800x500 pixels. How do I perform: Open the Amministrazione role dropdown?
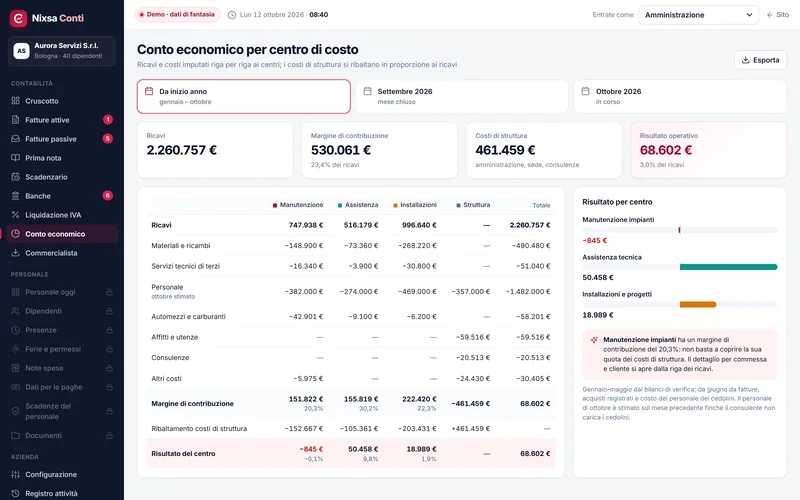[698, 15]
